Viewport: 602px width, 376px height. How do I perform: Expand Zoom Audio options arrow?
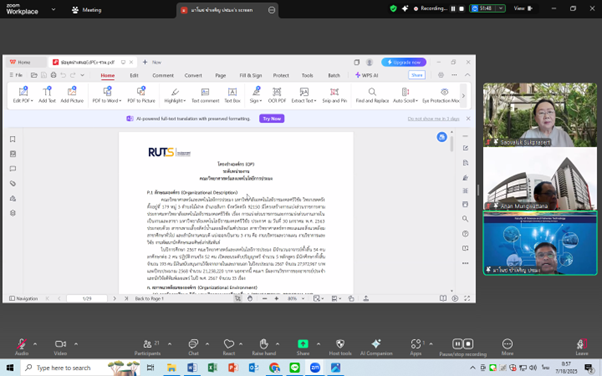click(x=35, y=344)
